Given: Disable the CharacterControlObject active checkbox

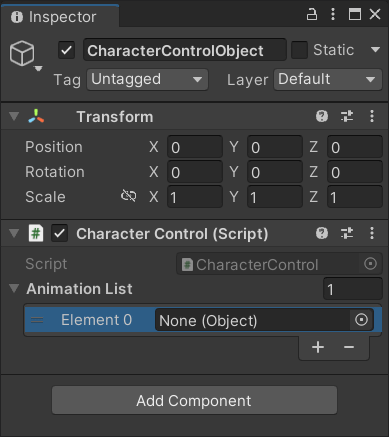Looking at the screenshot, I should click(x=67, y=50).
